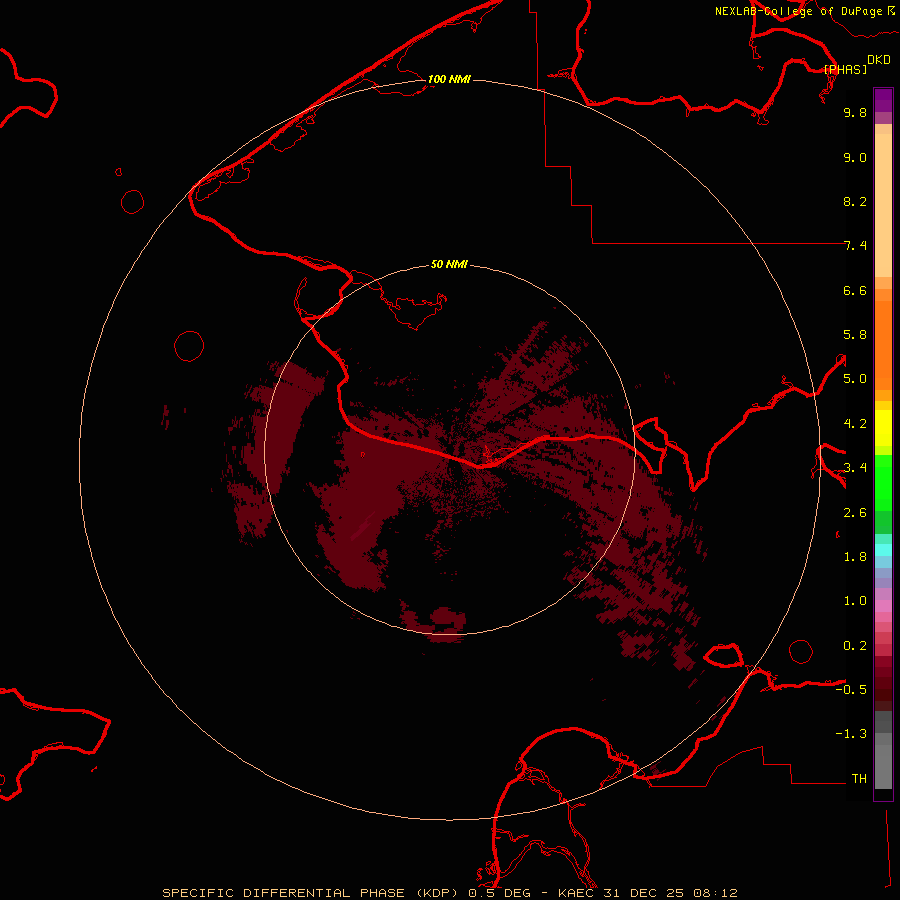Image resolution: width=900 pixels, height=900 pixels.
Task: Click the 2.6 legend value
Action: [855, 513]
